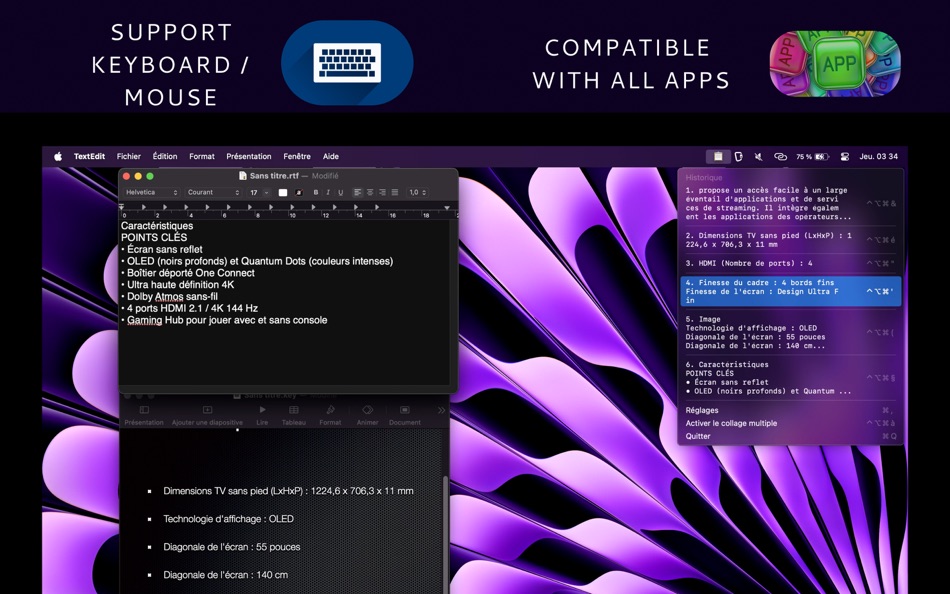Open Réglages in the clipboard menu
The height and width of the screenshot is (594, 950).
(x=790, y=410)
